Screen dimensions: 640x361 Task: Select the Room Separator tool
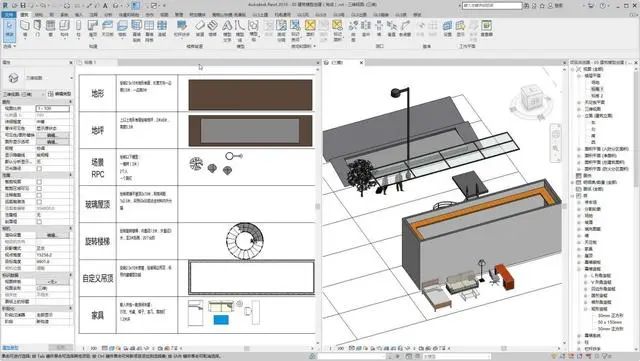tap(281, 31)
